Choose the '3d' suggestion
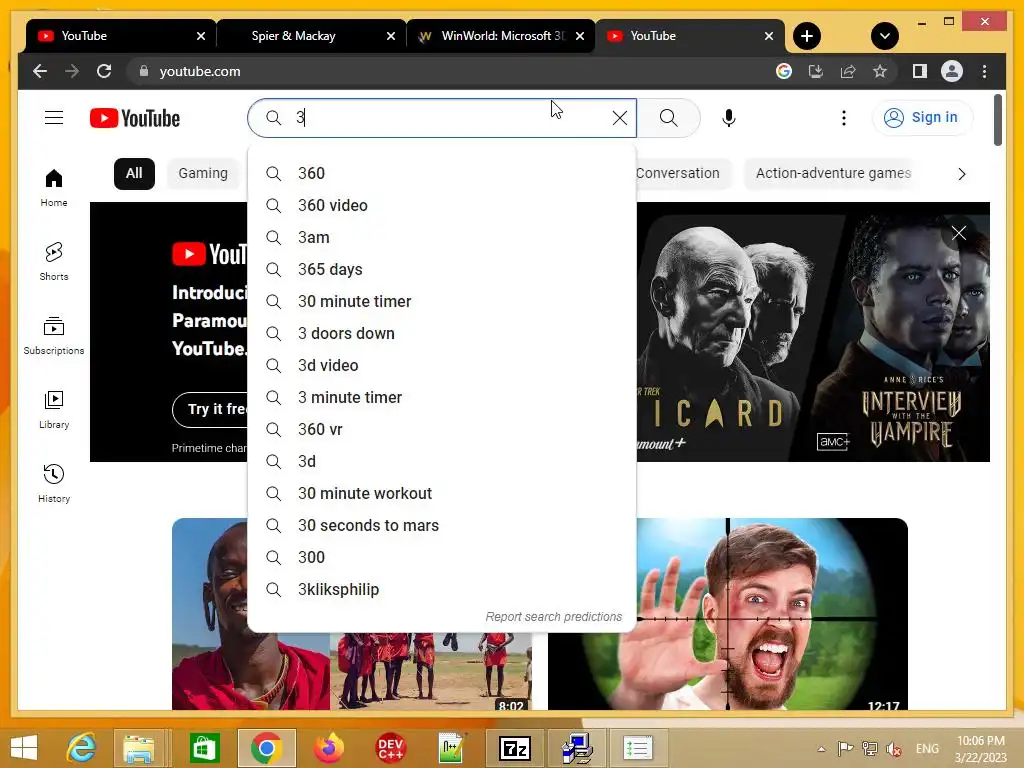This screenshot has width=1024, height=768. click(x=442, y=461)
